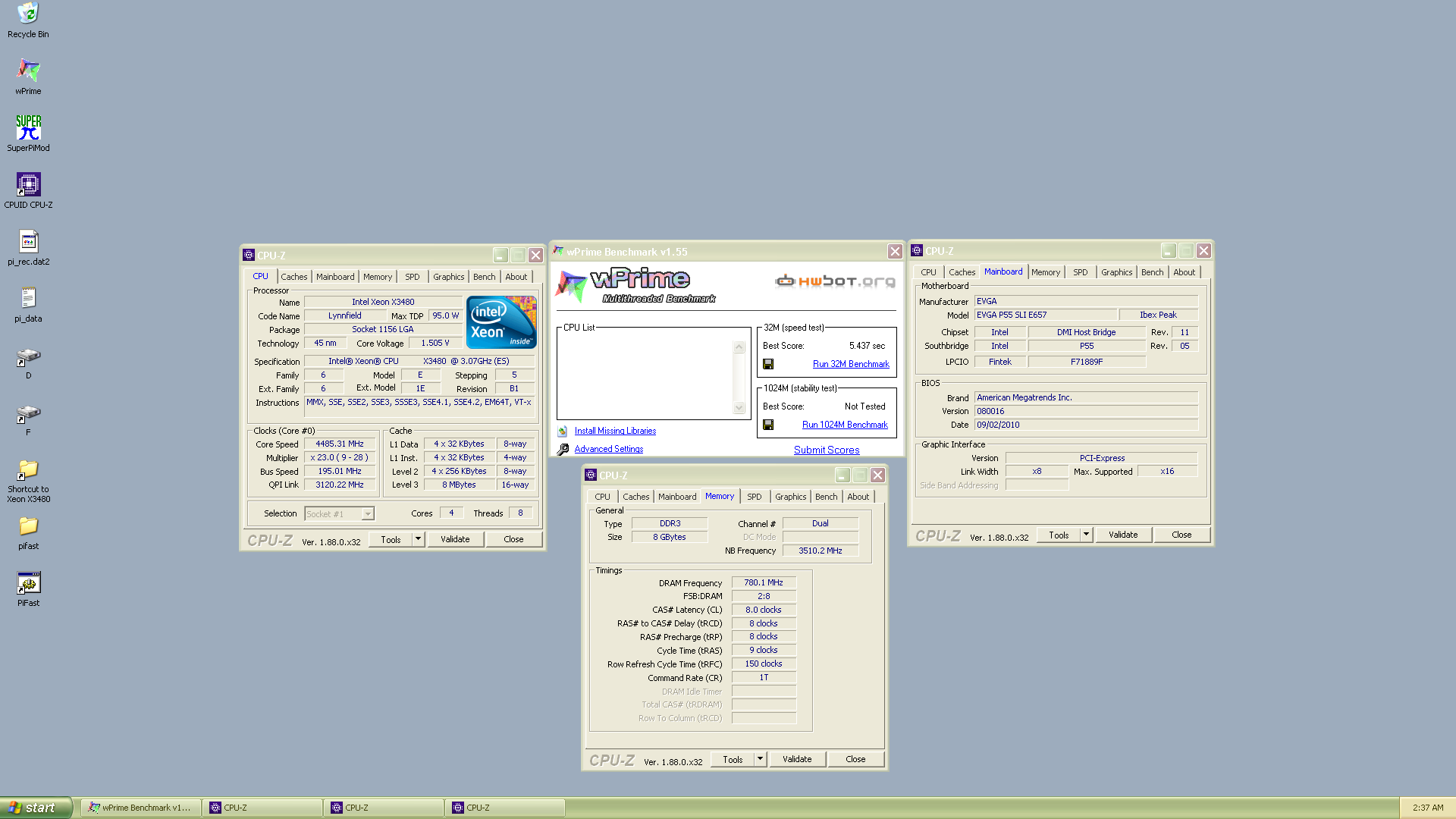This screenshot has height=819, width=1456.
Task: Open Advanced Settings link
Action: pyautogui.click(x=609, y=449)
